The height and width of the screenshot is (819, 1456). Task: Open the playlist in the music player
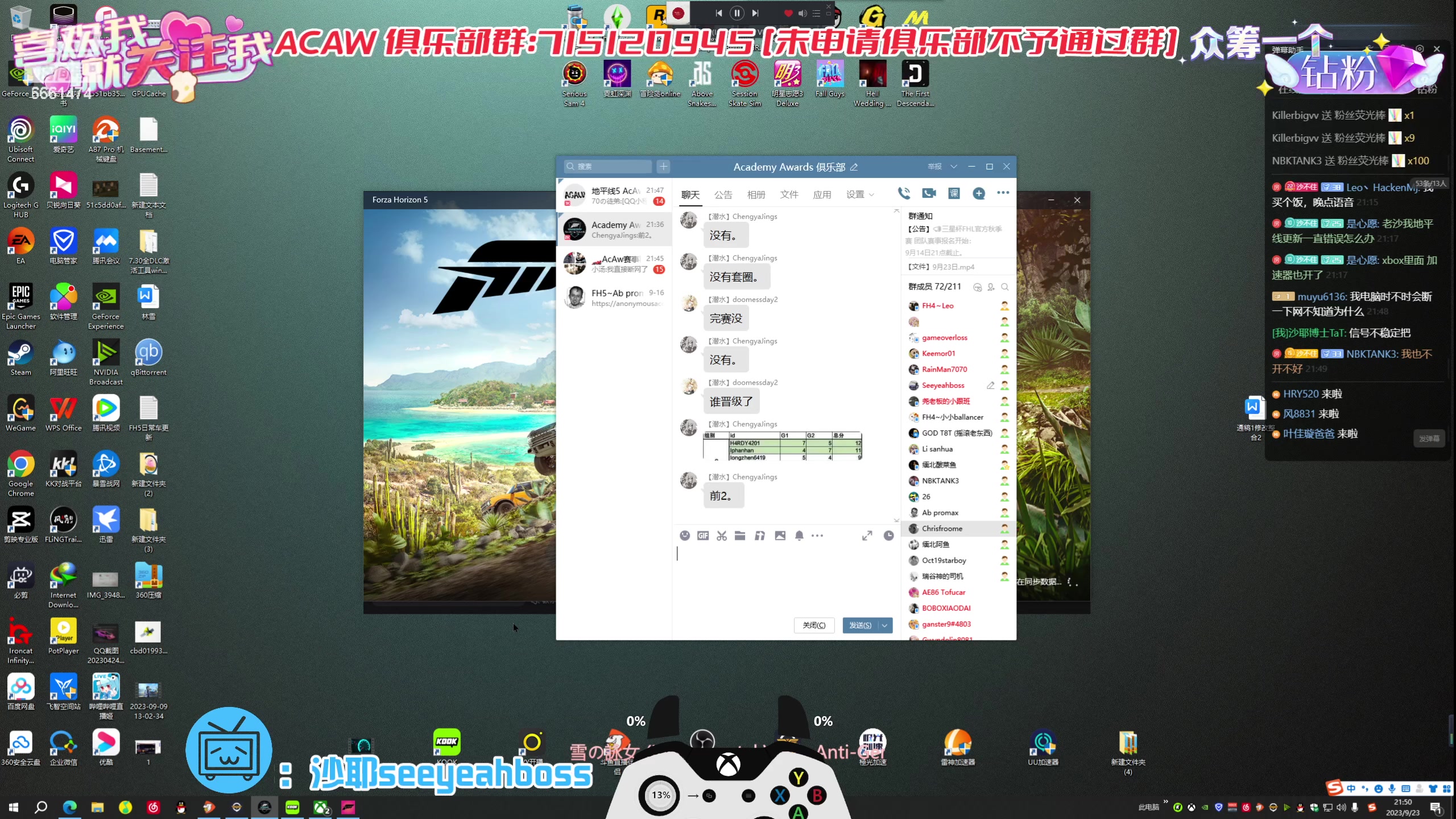tap(817, 13)
